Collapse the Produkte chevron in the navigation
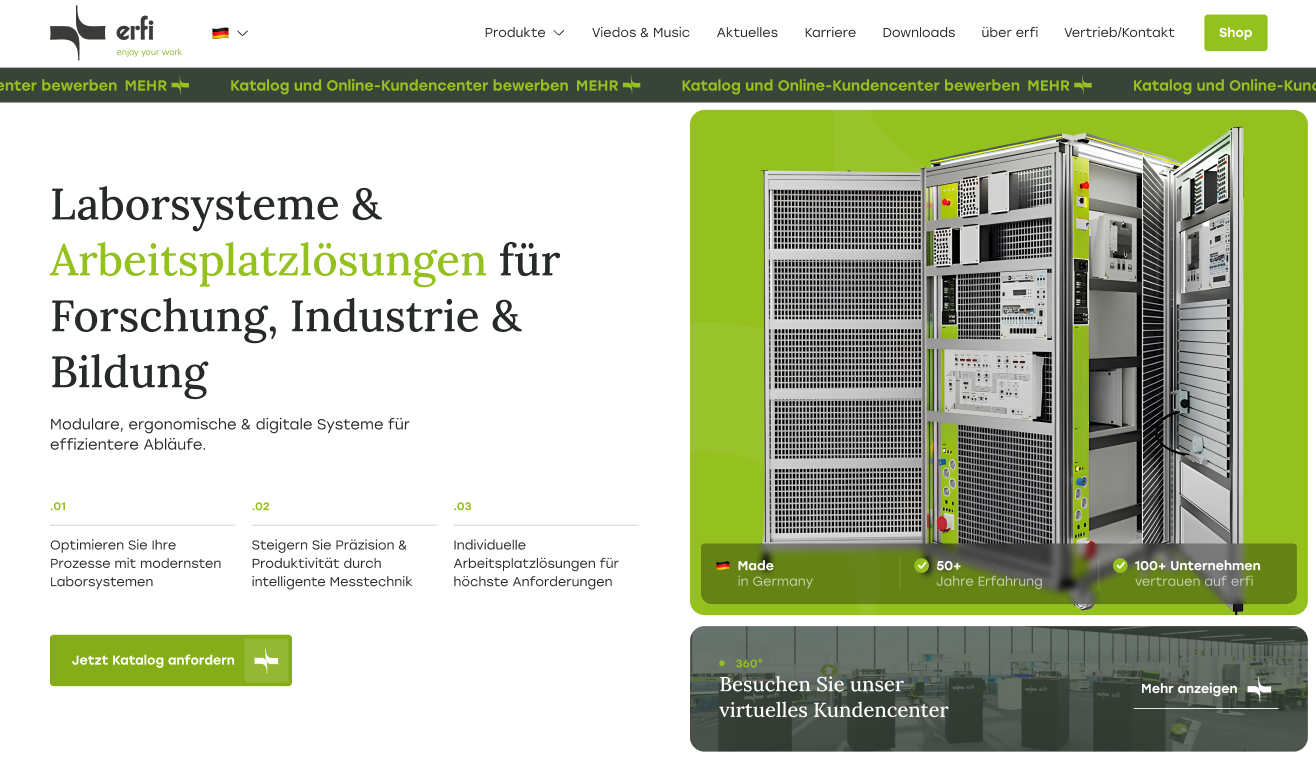The height and width of the screenshot is (779, 1316). (x=559, y=32)
